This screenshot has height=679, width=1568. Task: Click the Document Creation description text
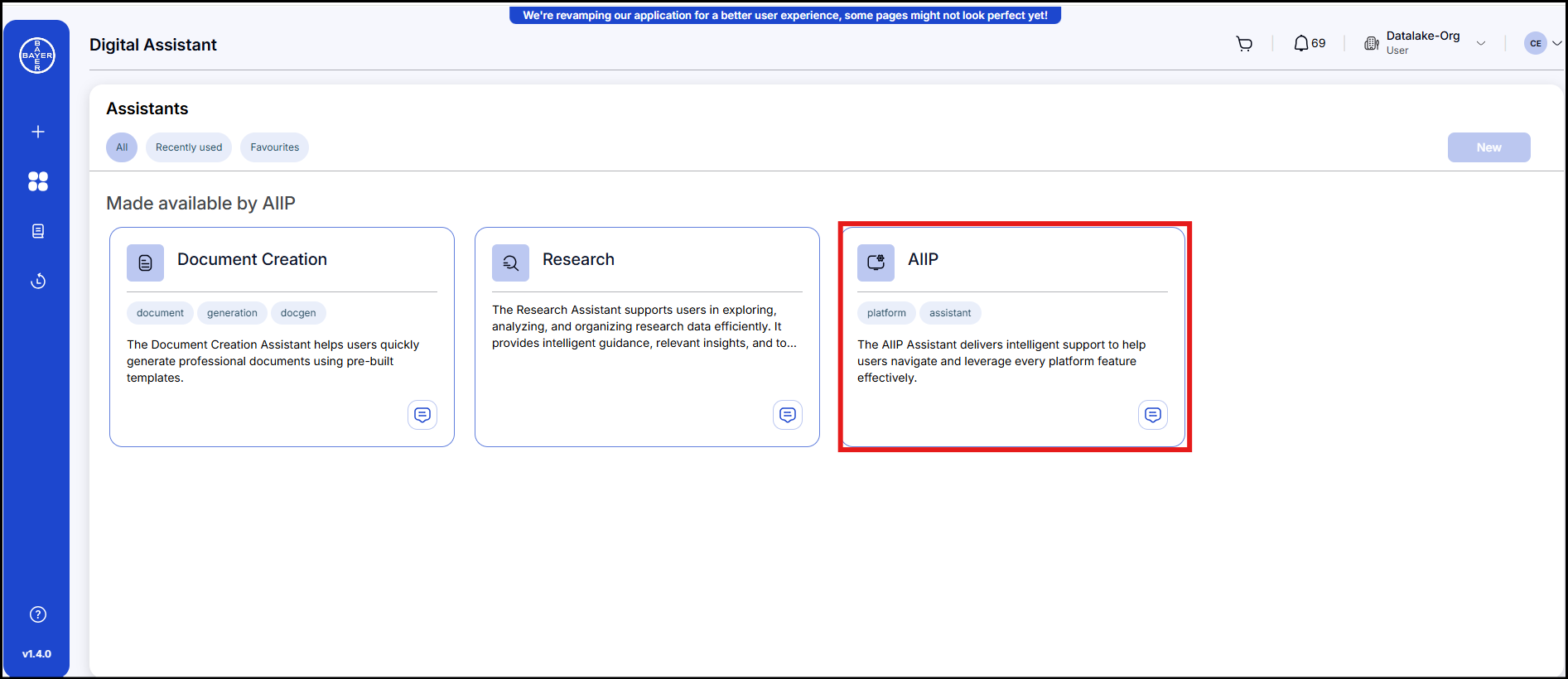pos(273,361)
